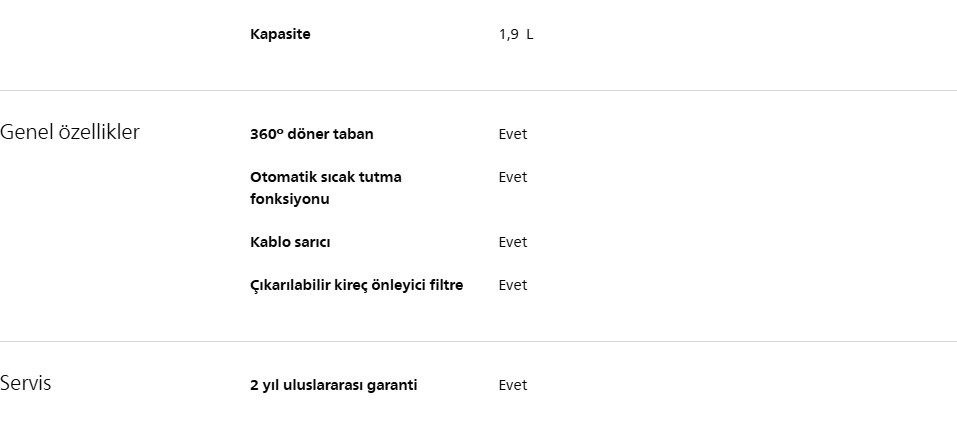Image resolution: width=957 pixels, height=437 pixels.
Task: Click the Çıkarılabilir kireç önleyici filtre label
Action: click(356, 285)
